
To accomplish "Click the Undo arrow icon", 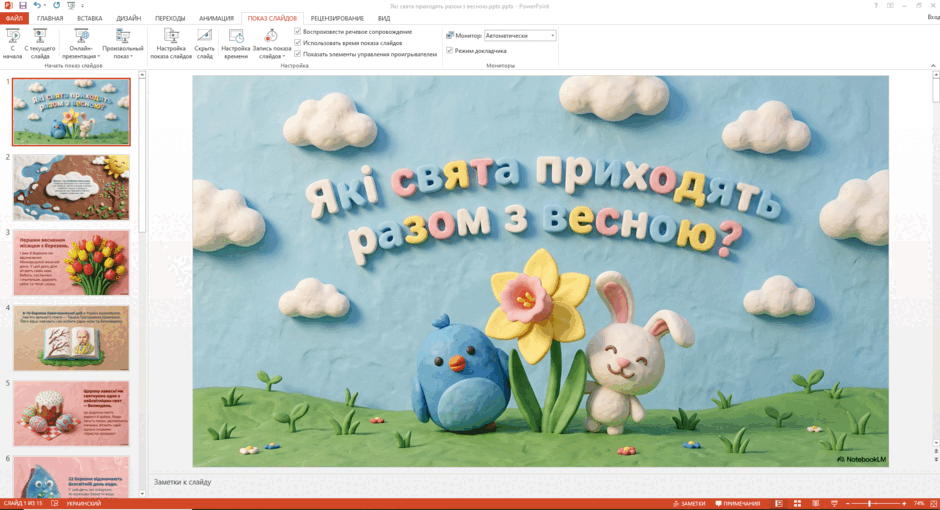I will (x=37, y=5).
